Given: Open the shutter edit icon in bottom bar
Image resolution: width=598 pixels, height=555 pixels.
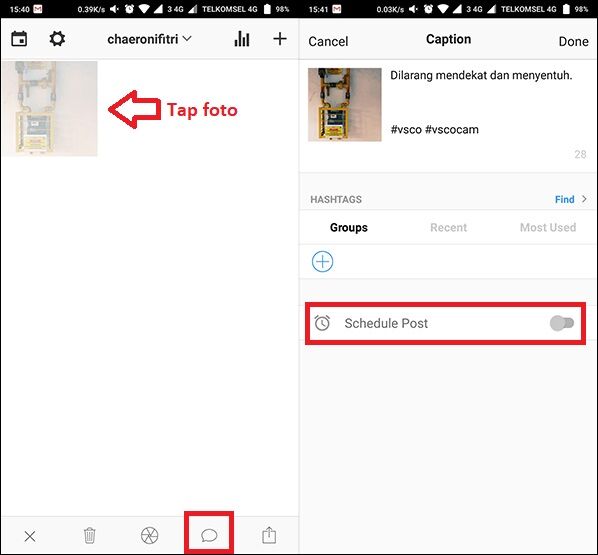Looking at the screenshot, I should tap(150, 536).
